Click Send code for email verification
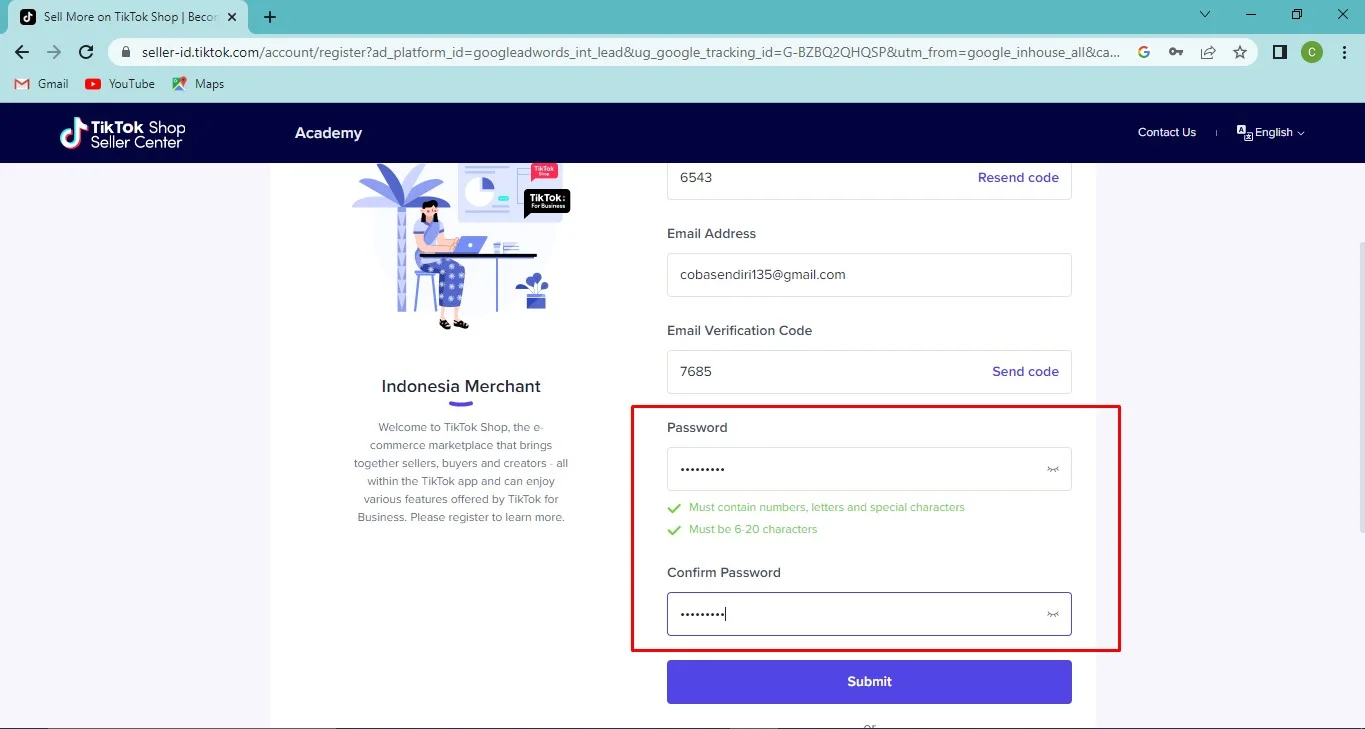The width and height of the screenshot is (1365, 729). [1025, 371]
